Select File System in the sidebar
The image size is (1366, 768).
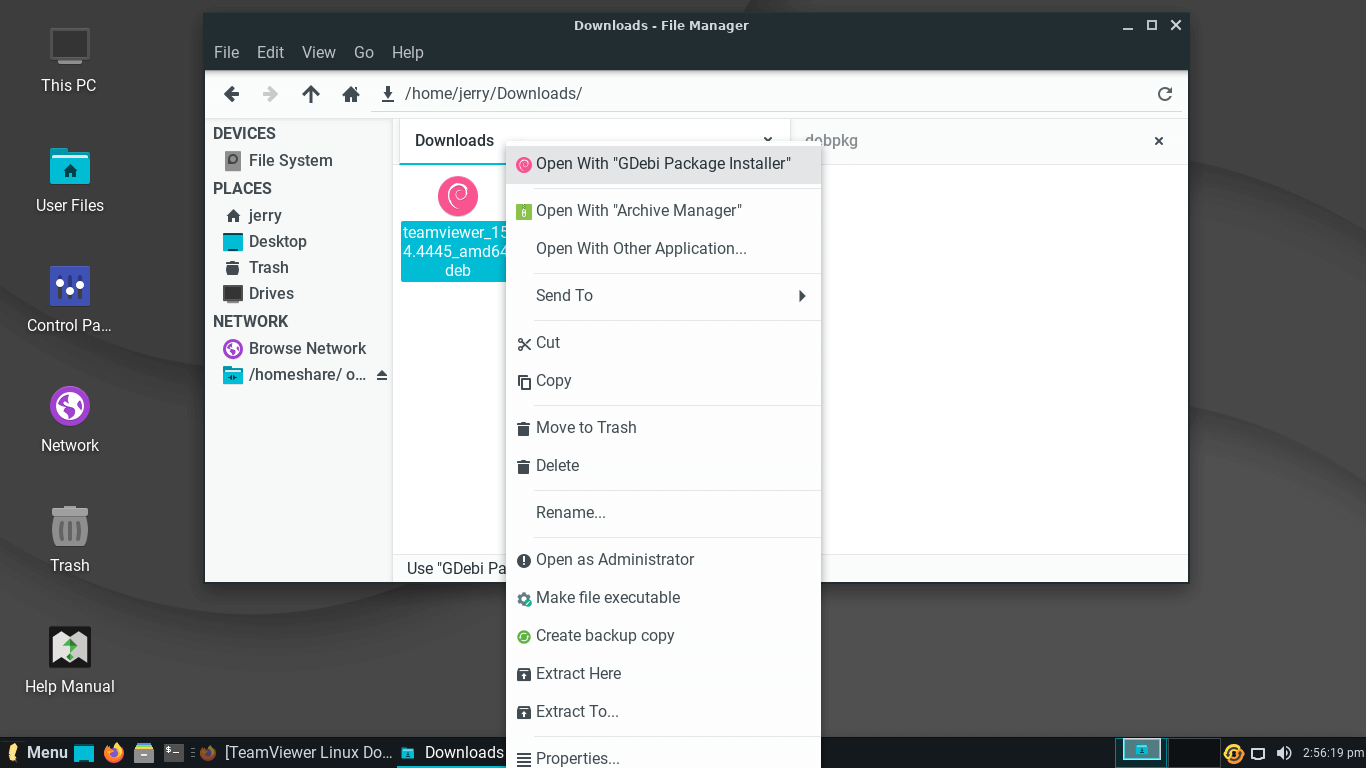(x=290, y=160)
